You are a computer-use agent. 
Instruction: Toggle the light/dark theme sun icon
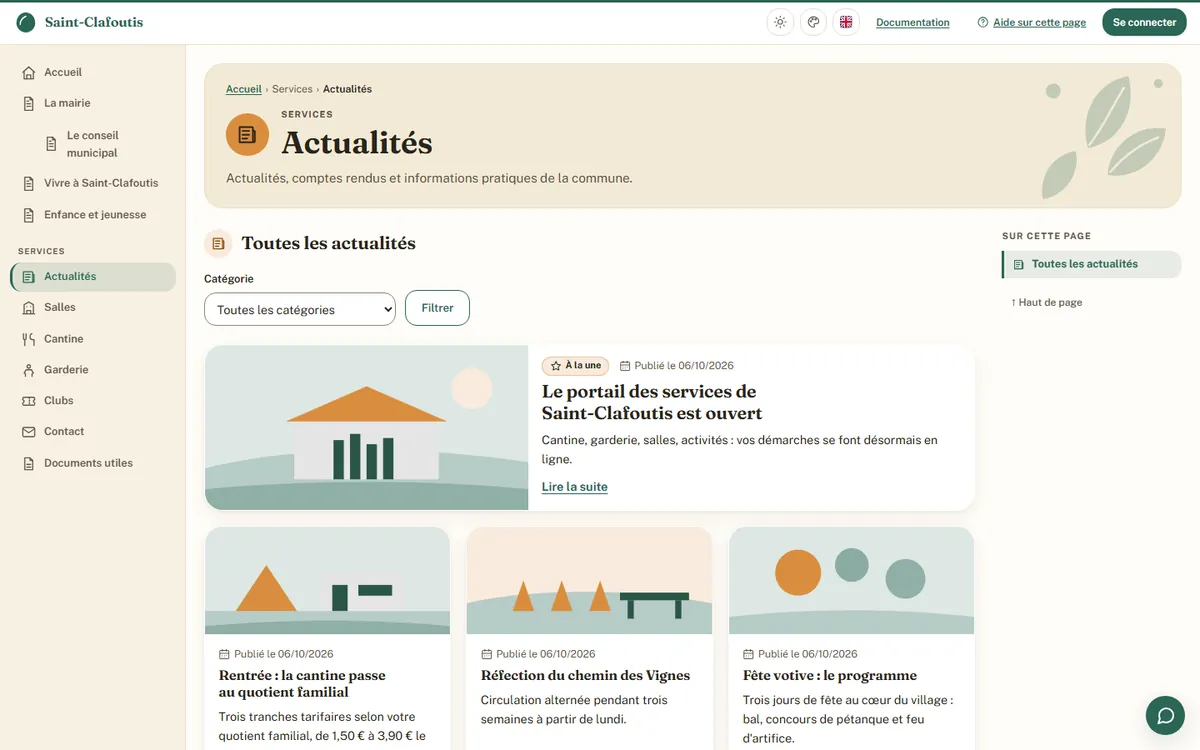780,22
